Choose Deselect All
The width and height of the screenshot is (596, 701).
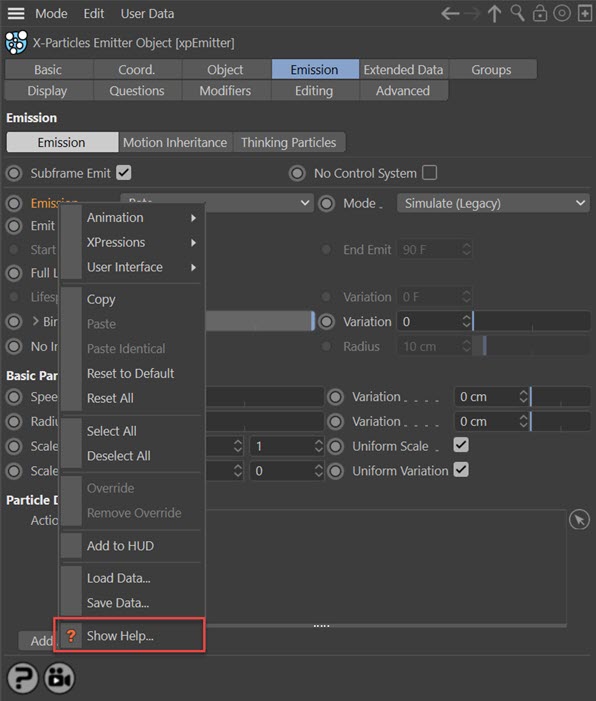click(132, 456)
